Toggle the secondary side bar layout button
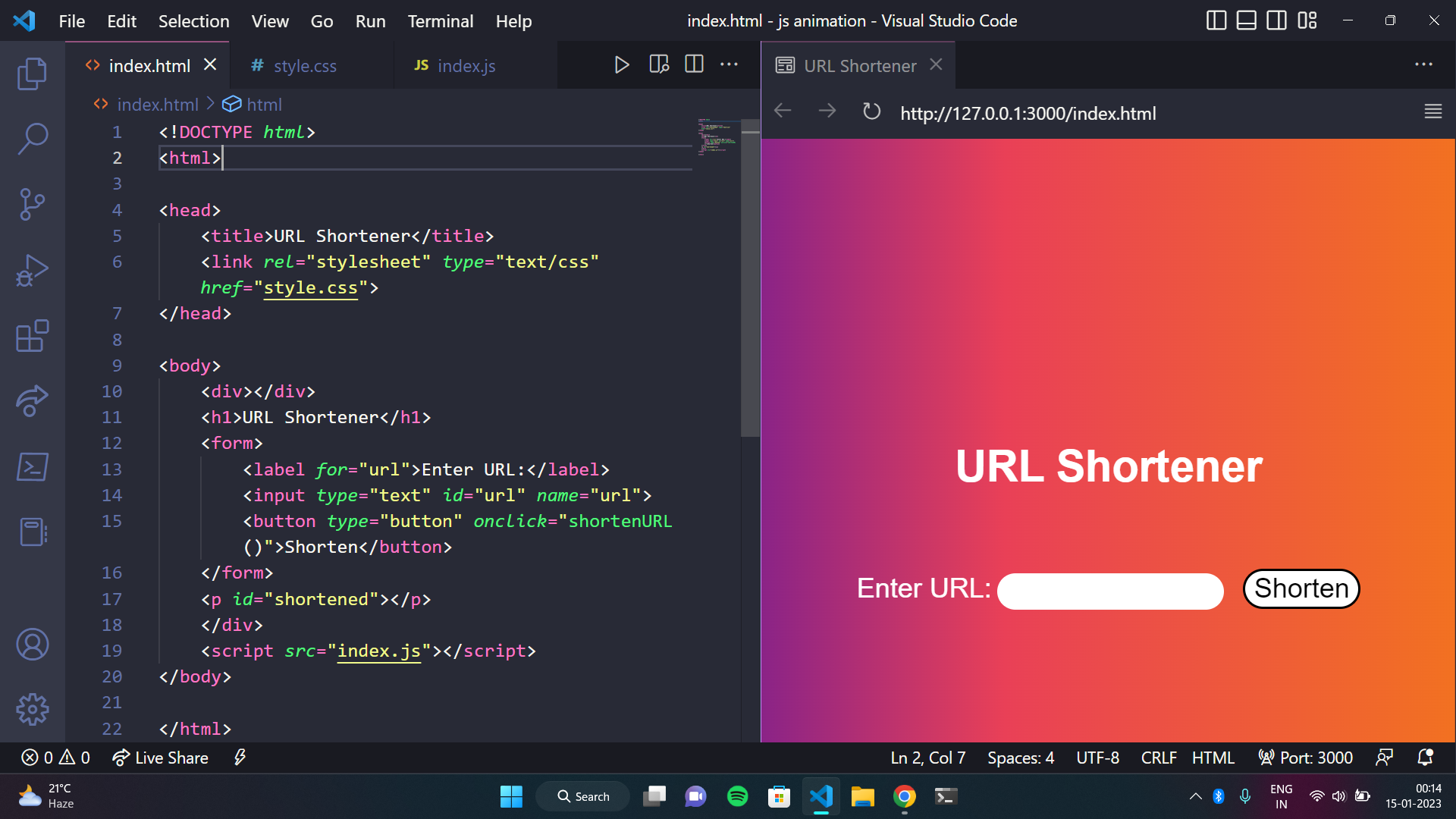Screen dimensions: 1456x819 pyautogui.click(x=1276, y=20)
